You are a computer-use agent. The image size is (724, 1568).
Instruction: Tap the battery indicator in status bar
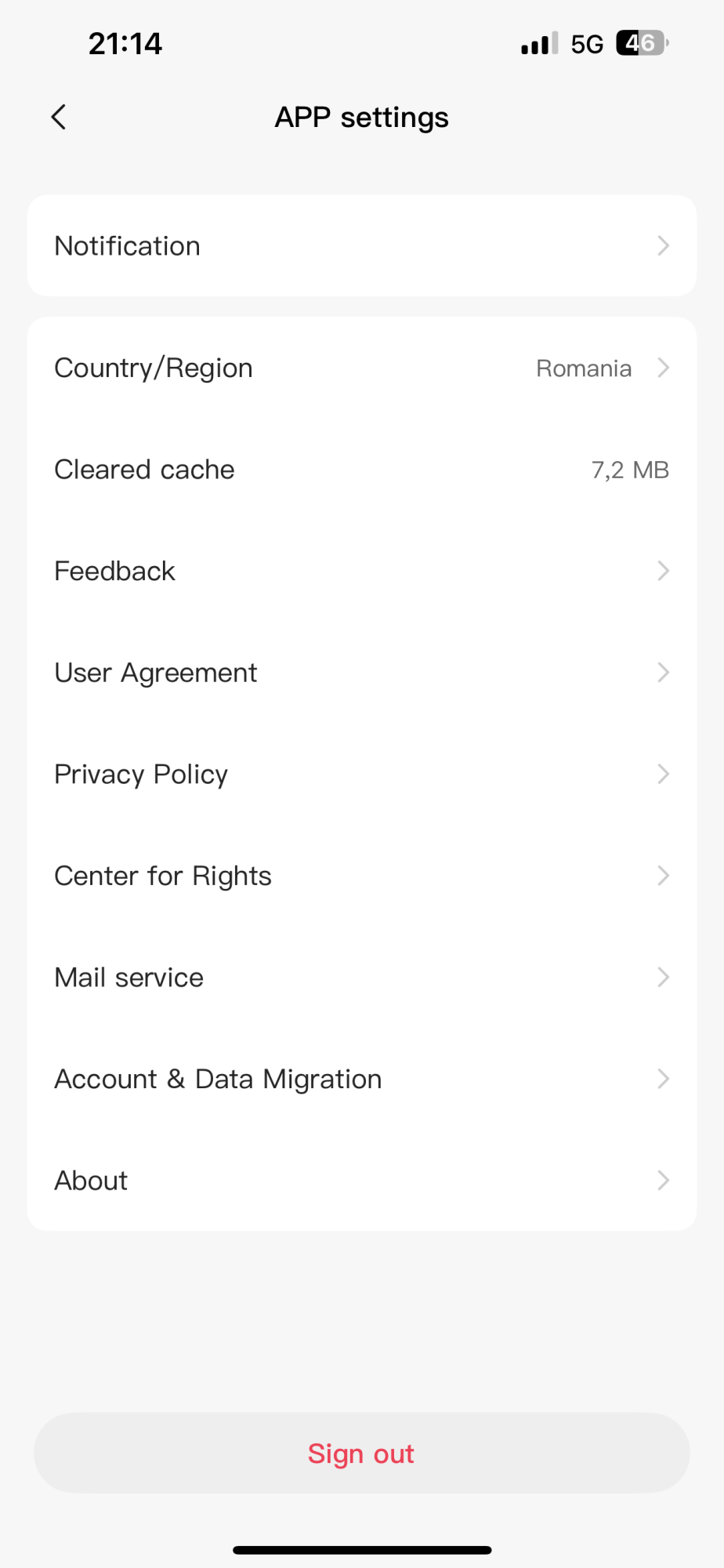coord(642,43)
